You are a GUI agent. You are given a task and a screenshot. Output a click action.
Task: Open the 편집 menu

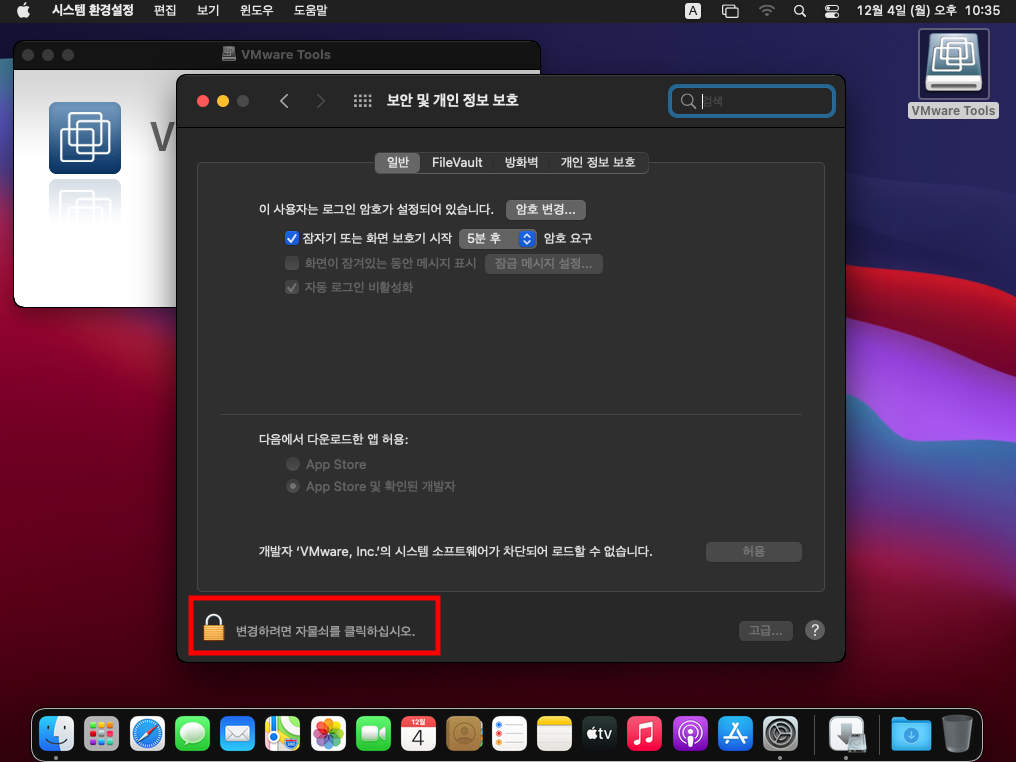click(165, 11)
